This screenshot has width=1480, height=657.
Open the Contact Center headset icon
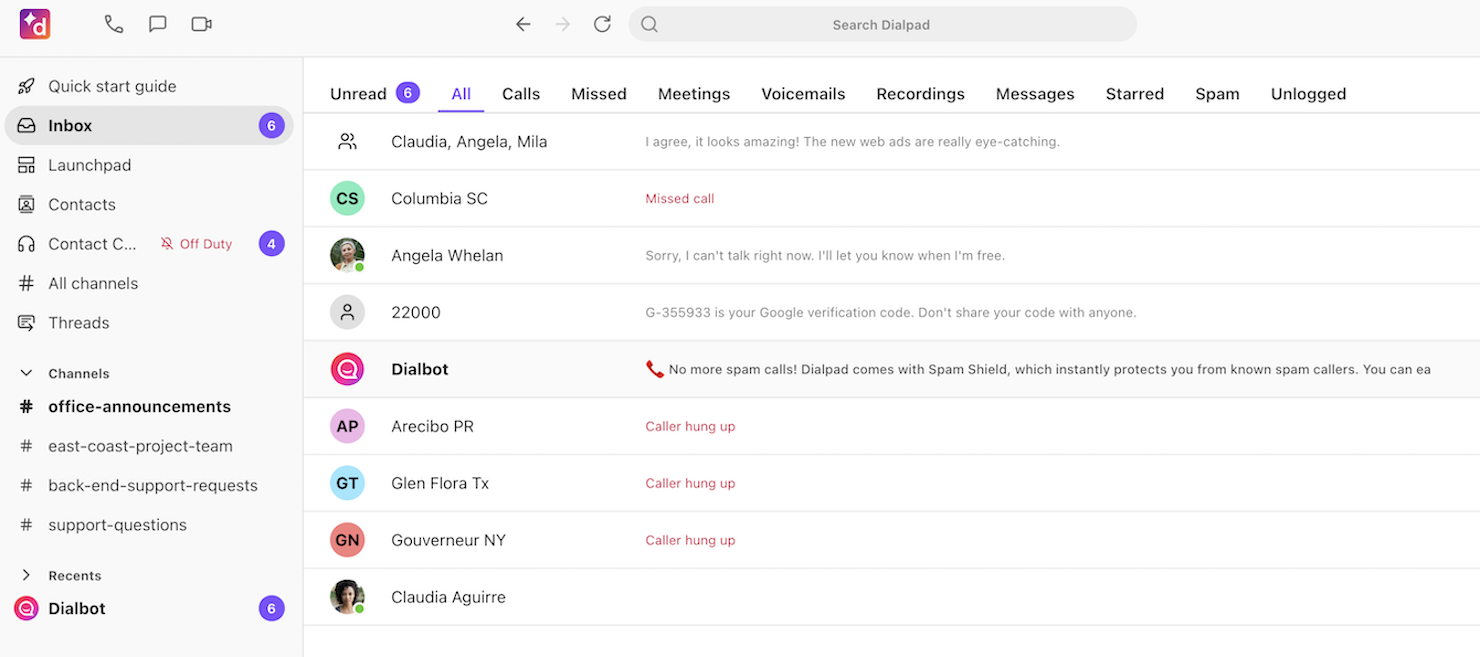[x=27, y=243]
